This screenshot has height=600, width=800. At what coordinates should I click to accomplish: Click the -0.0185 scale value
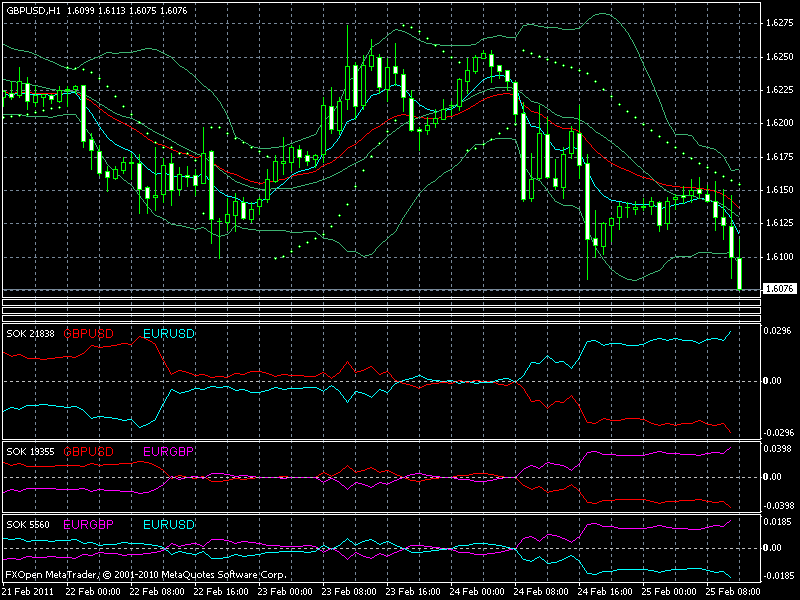coord(779,576)
